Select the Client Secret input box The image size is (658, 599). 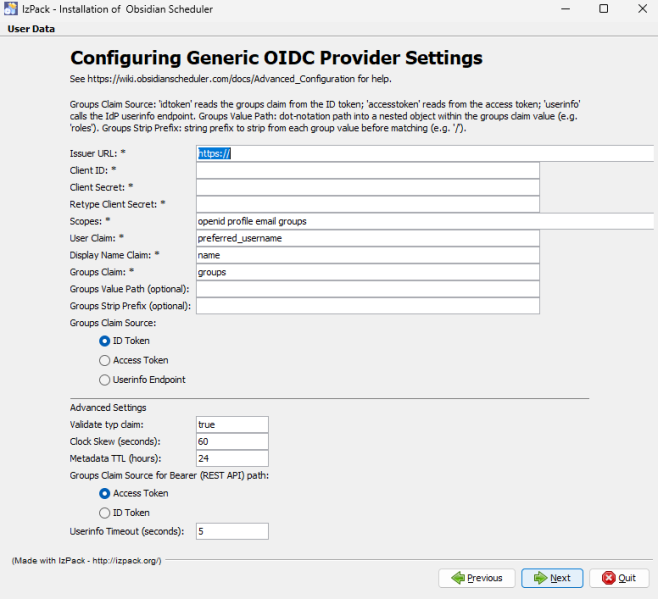tap(368, 187)
